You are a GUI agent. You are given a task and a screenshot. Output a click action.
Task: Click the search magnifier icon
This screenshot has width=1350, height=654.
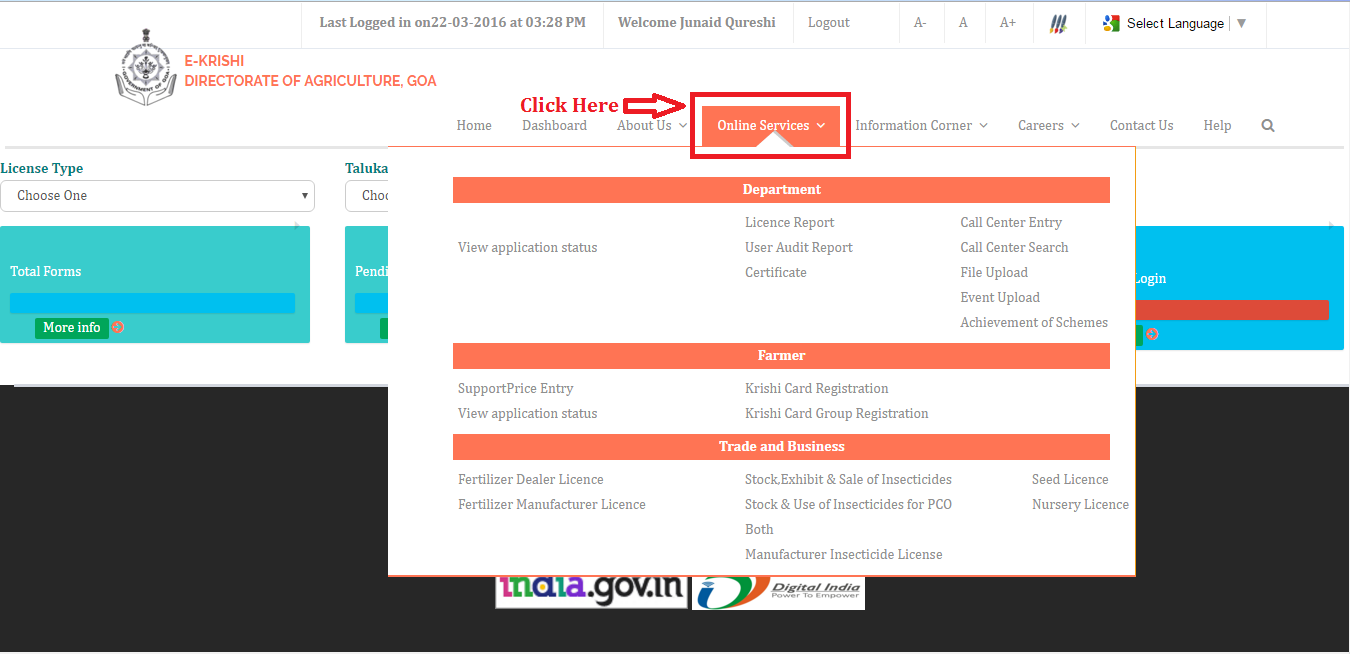(x=1268, y=125)
